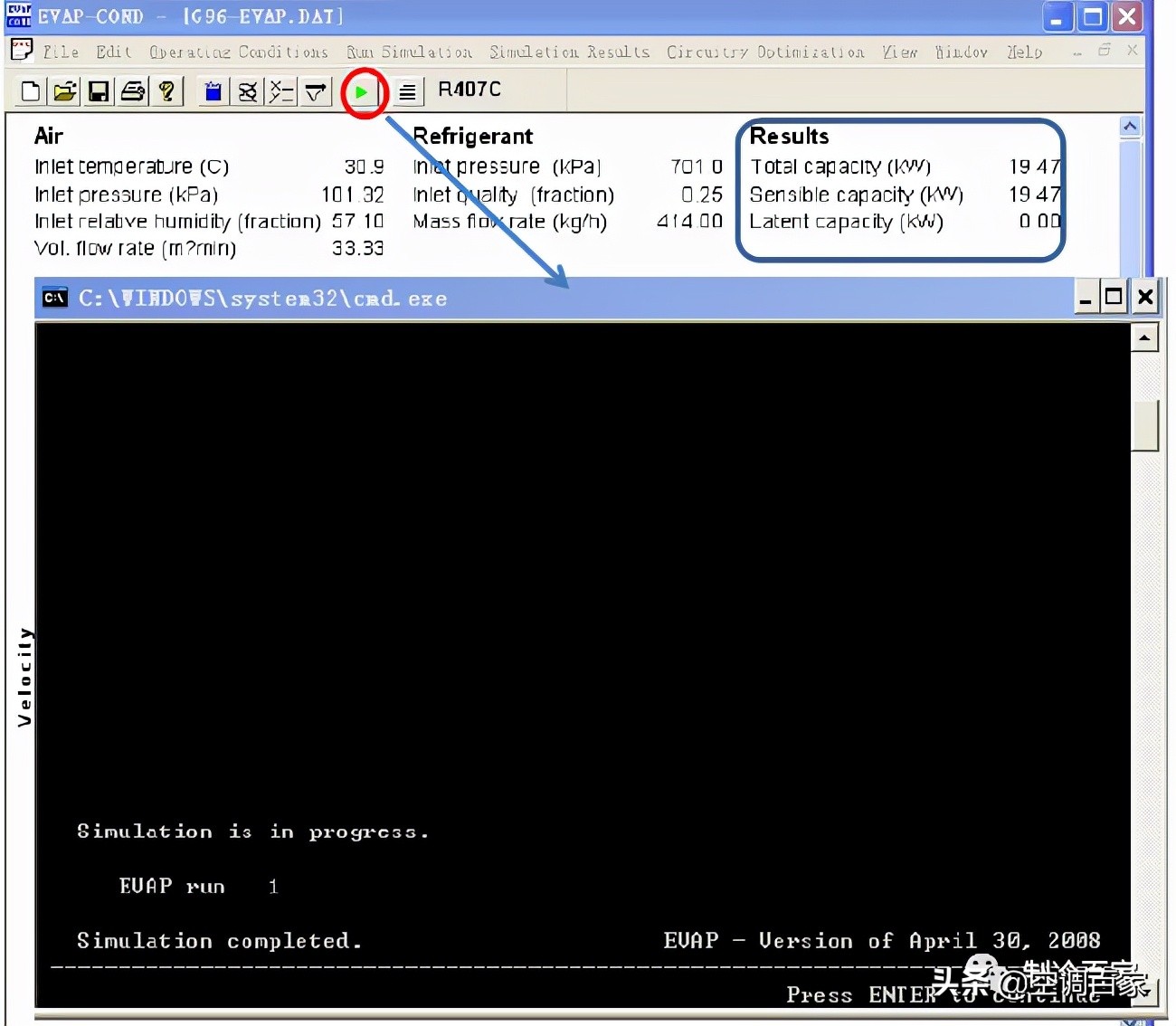Open the File menu
The image size is (1176, 1026).
tap(61, 52)
